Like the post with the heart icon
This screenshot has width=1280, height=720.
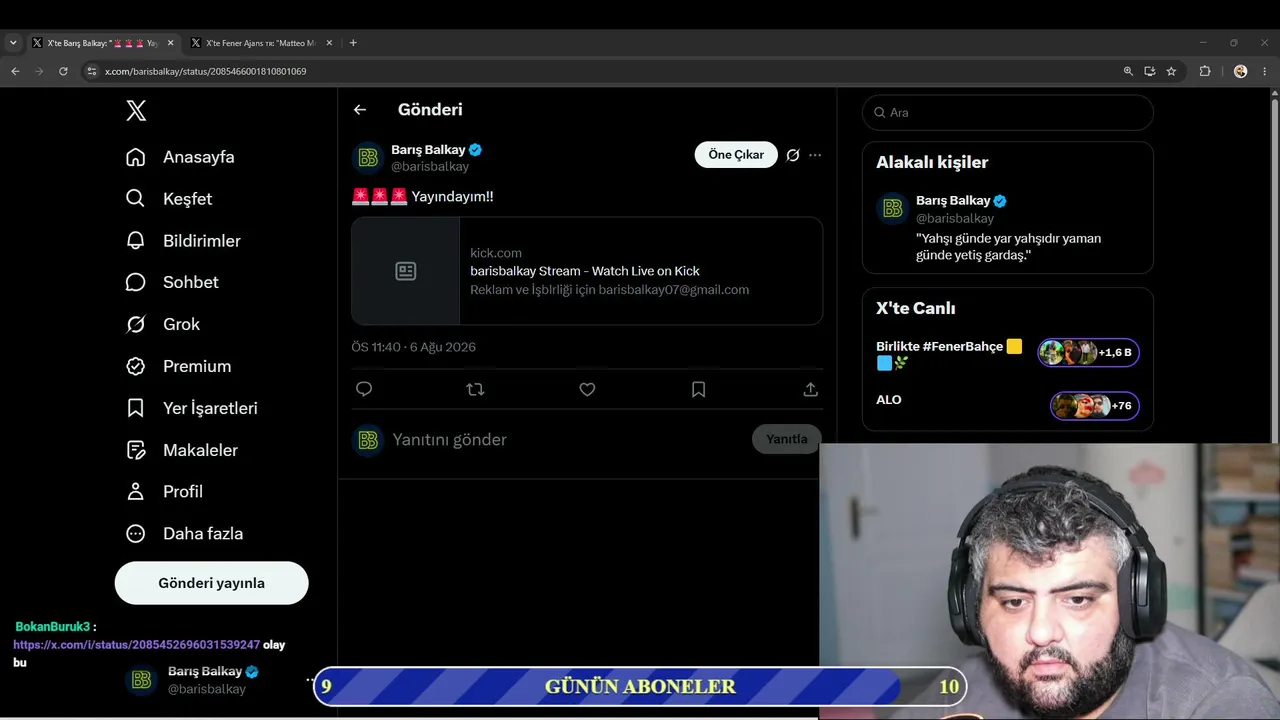tap(587, 390)
